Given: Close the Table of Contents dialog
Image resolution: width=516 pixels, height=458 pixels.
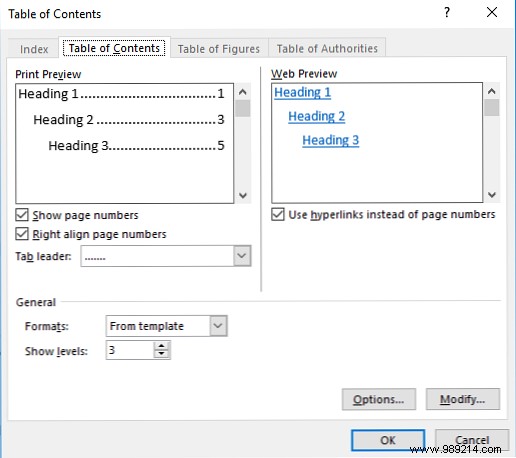Looking at the screenshot, I should 492,13.
